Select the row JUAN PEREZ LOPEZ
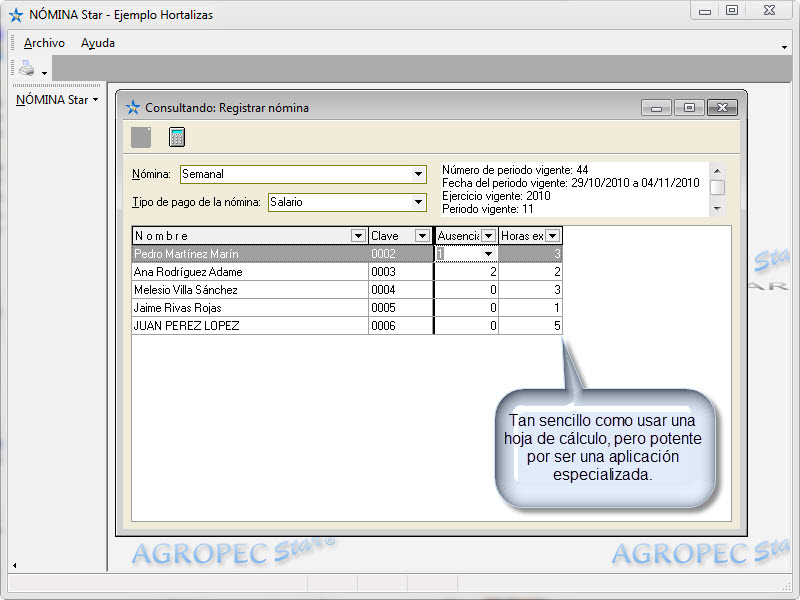This screenshot has height=600, width=800. click(347, 326)
